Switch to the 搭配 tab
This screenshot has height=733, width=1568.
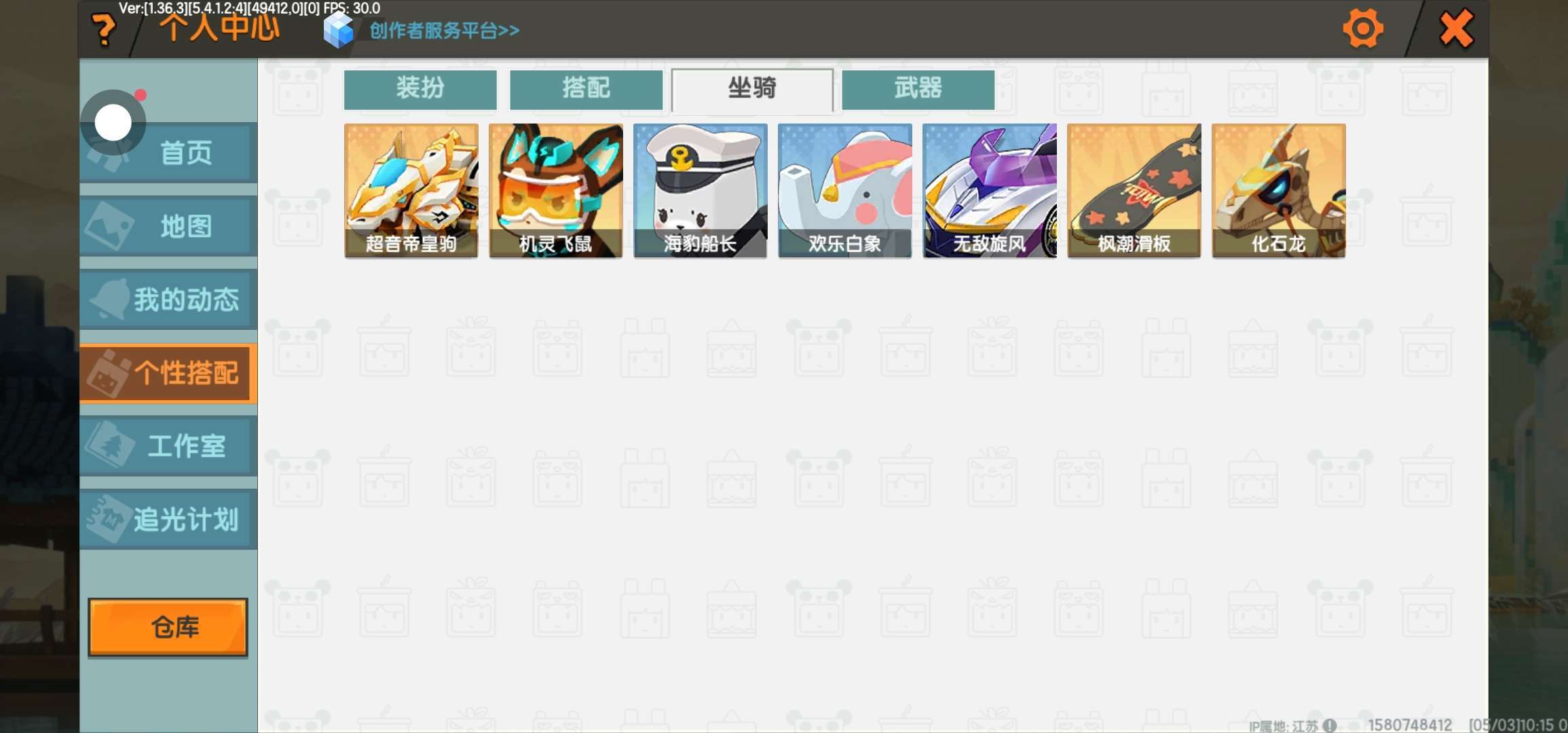586,89
